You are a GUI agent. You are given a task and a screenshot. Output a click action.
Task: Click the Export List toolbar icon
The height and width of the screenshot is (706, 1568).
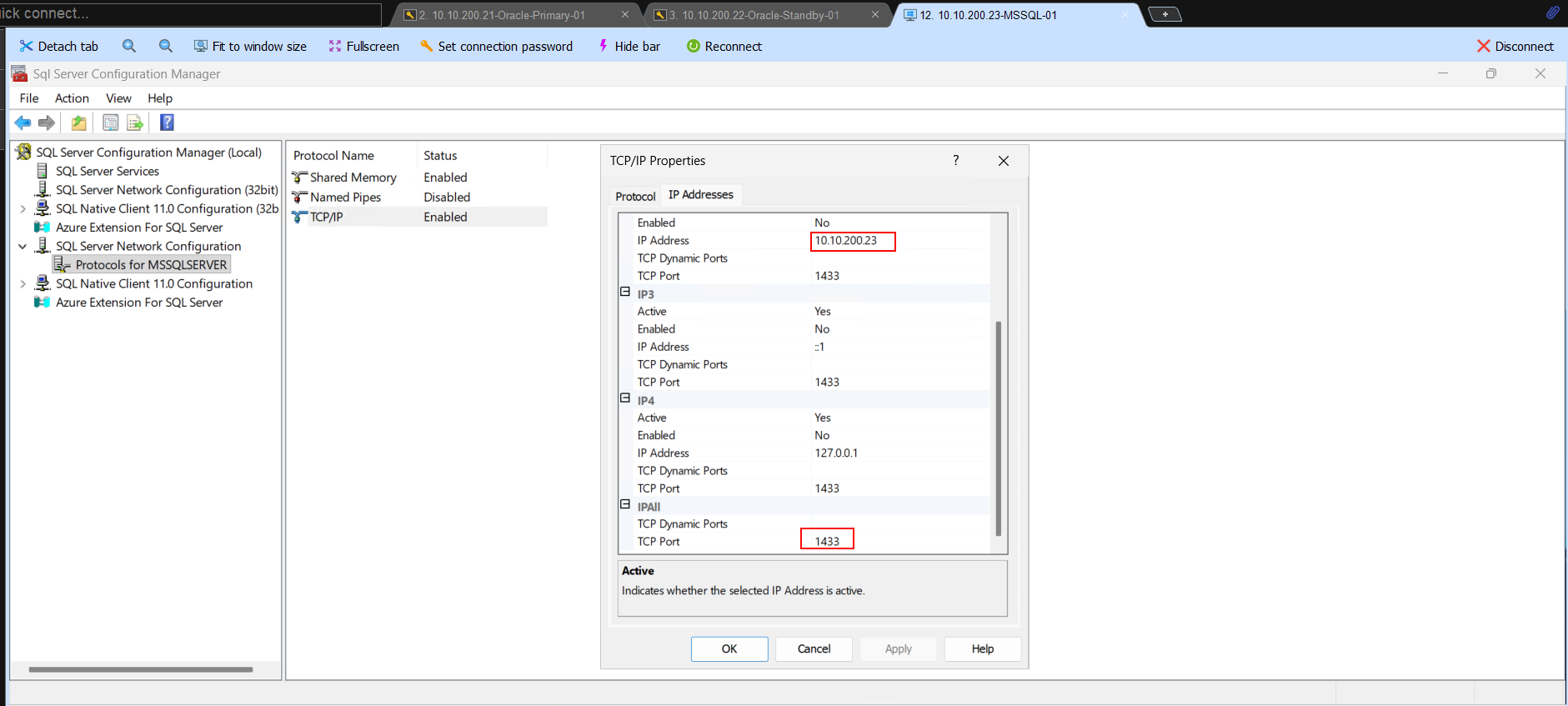(x=135, y=123)
